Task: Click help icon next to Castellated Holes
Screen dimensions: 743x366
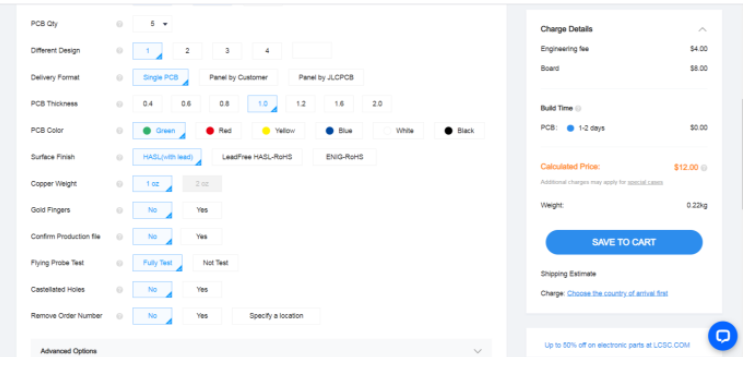Action: point(119,289)
